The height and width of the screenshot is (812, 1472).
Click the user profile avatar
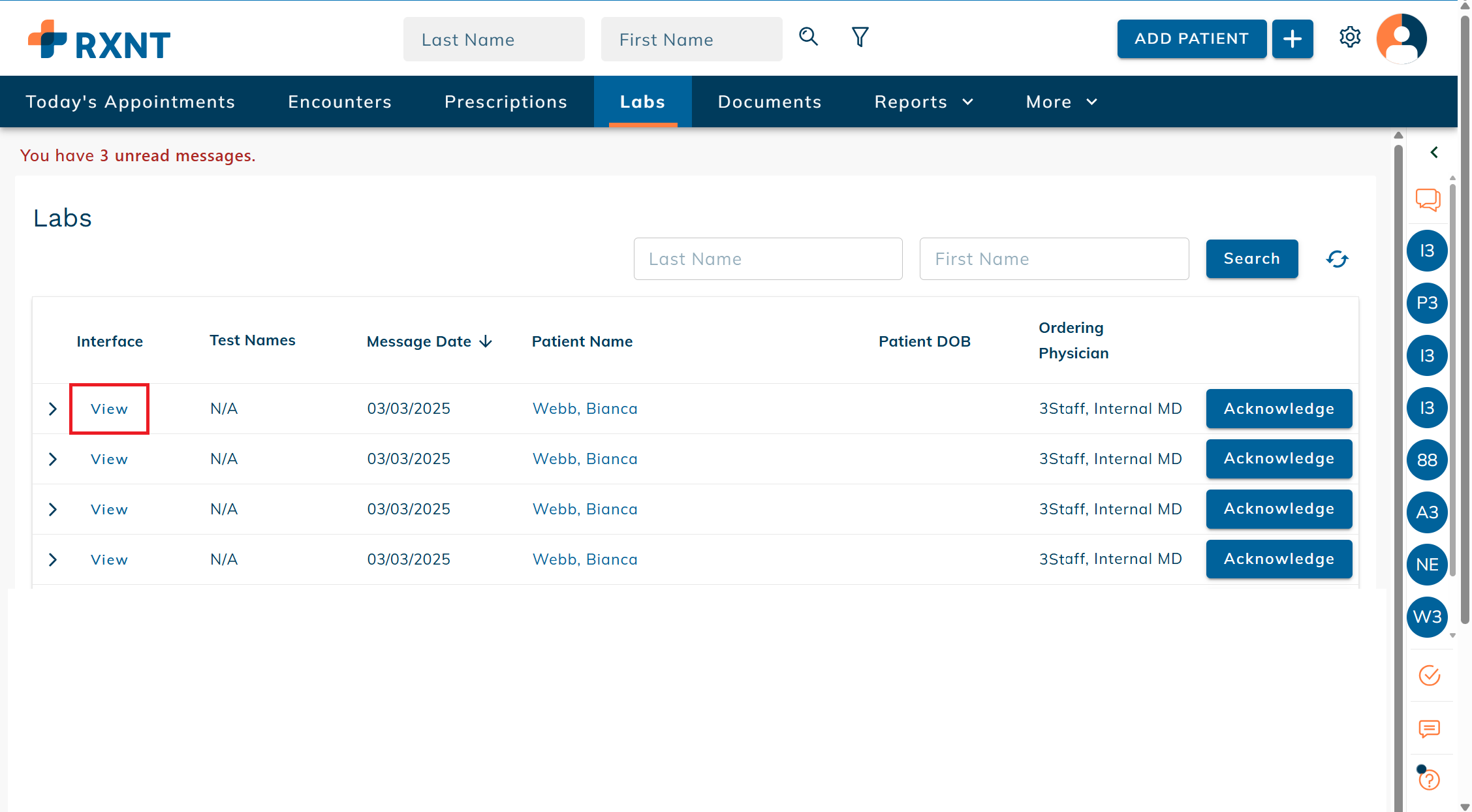[x=1401, y=39]
